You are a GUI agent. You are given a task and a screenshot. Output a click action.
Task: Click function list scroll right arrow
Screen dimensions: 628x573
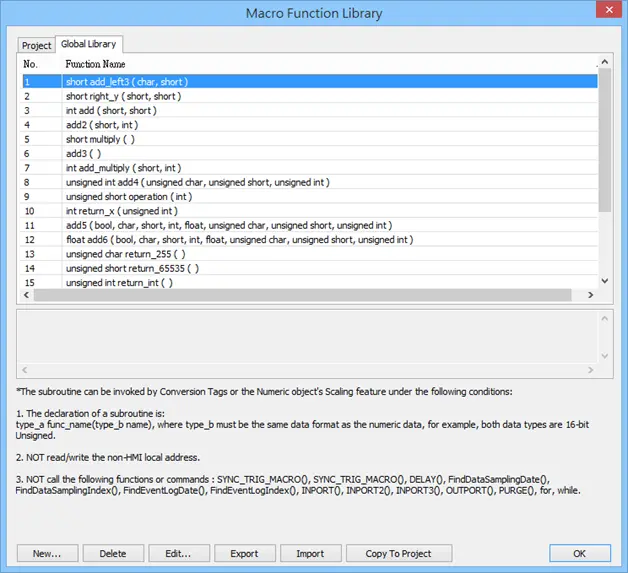590,295
